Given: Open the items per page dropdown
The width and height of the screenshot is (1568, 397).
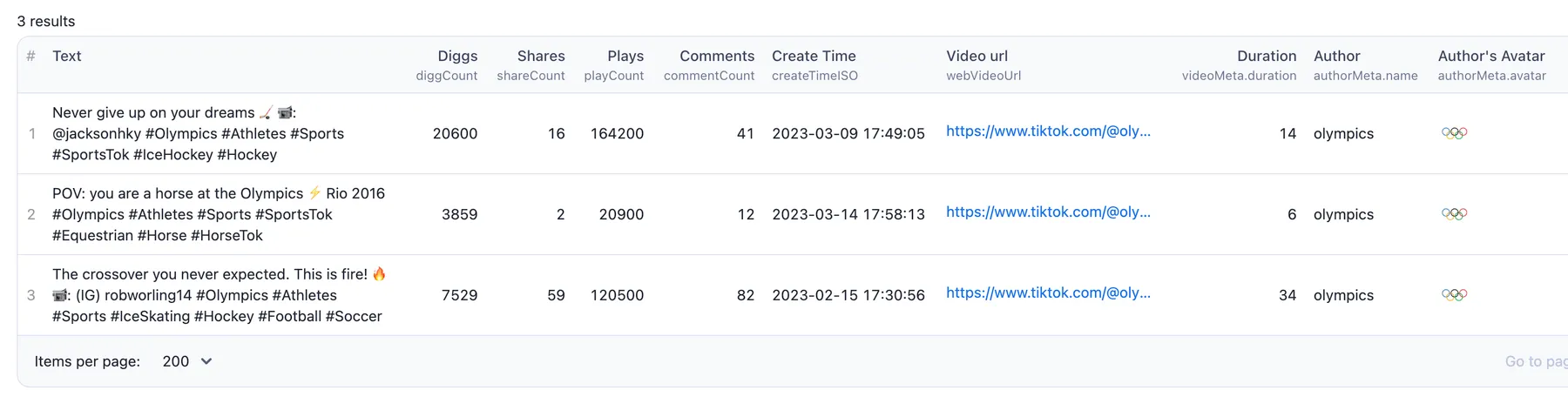Looking at the screenshot, I should click(187, 361).
